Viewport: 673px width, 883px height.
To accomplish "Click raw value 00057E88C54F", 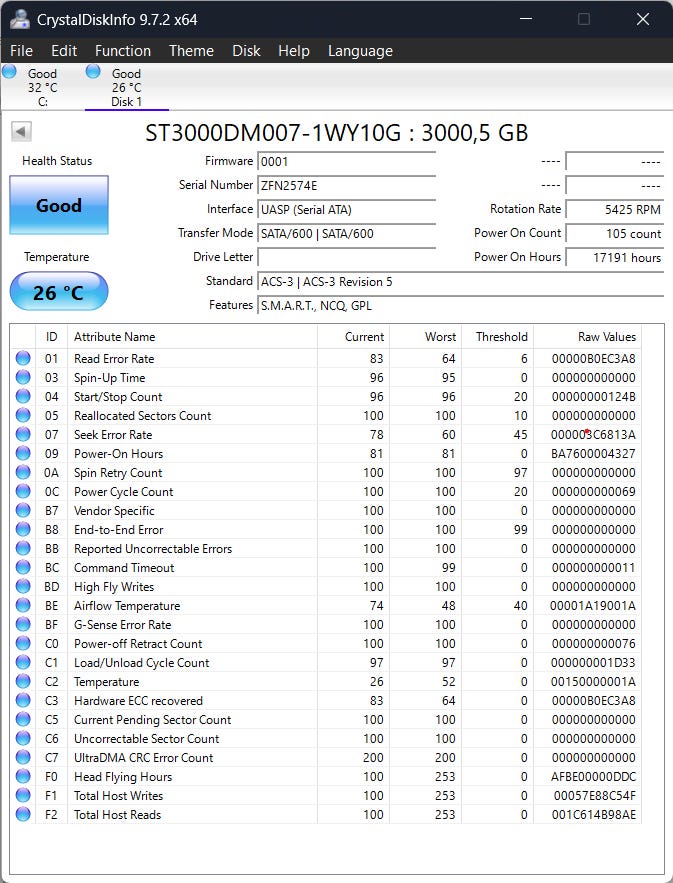I will pos(595,796).
